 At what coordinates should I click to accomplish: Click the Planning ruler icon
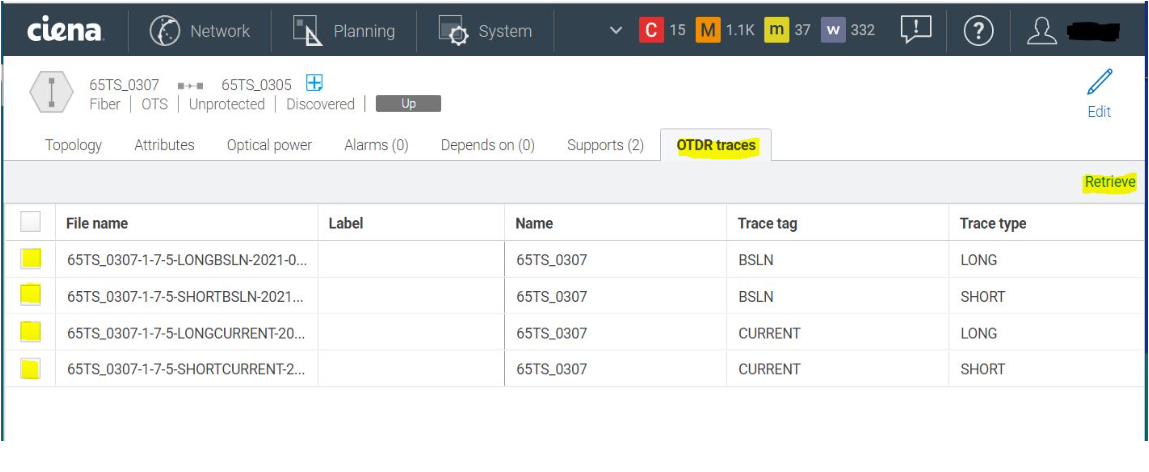pyautogui.click(x=307, y=31)
